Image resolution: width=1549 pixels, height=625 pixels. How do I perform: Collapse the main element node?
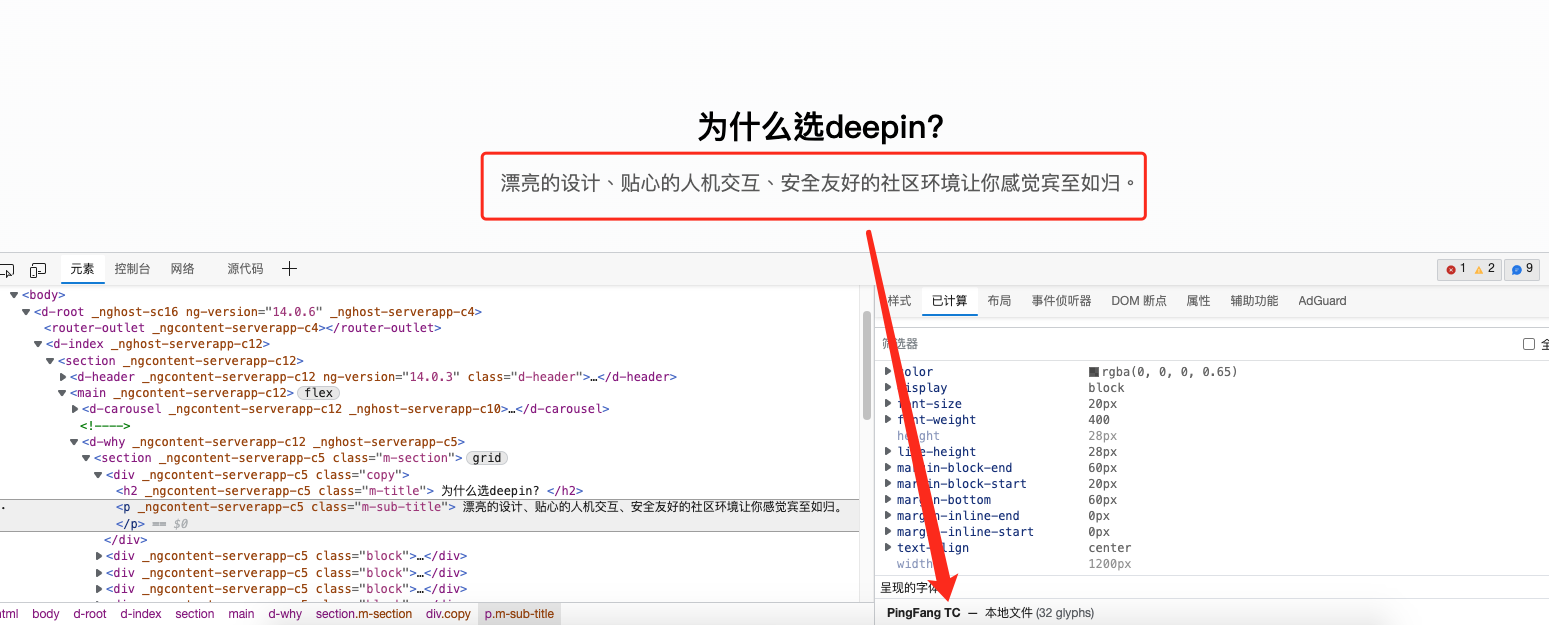click(x=62, y=393)
